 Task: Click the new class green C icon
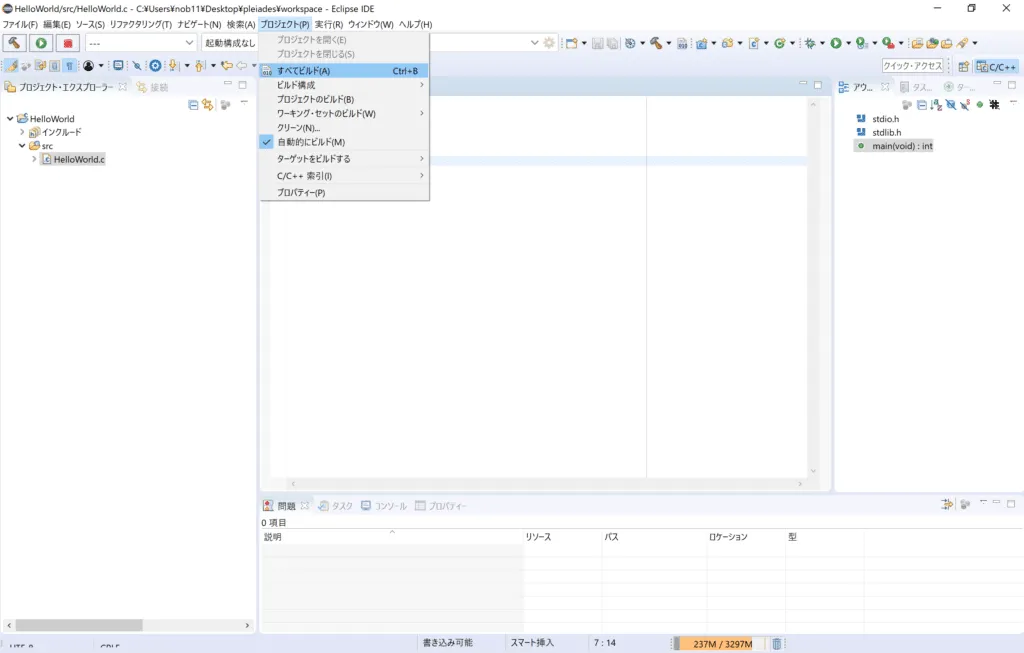[779, 43]
